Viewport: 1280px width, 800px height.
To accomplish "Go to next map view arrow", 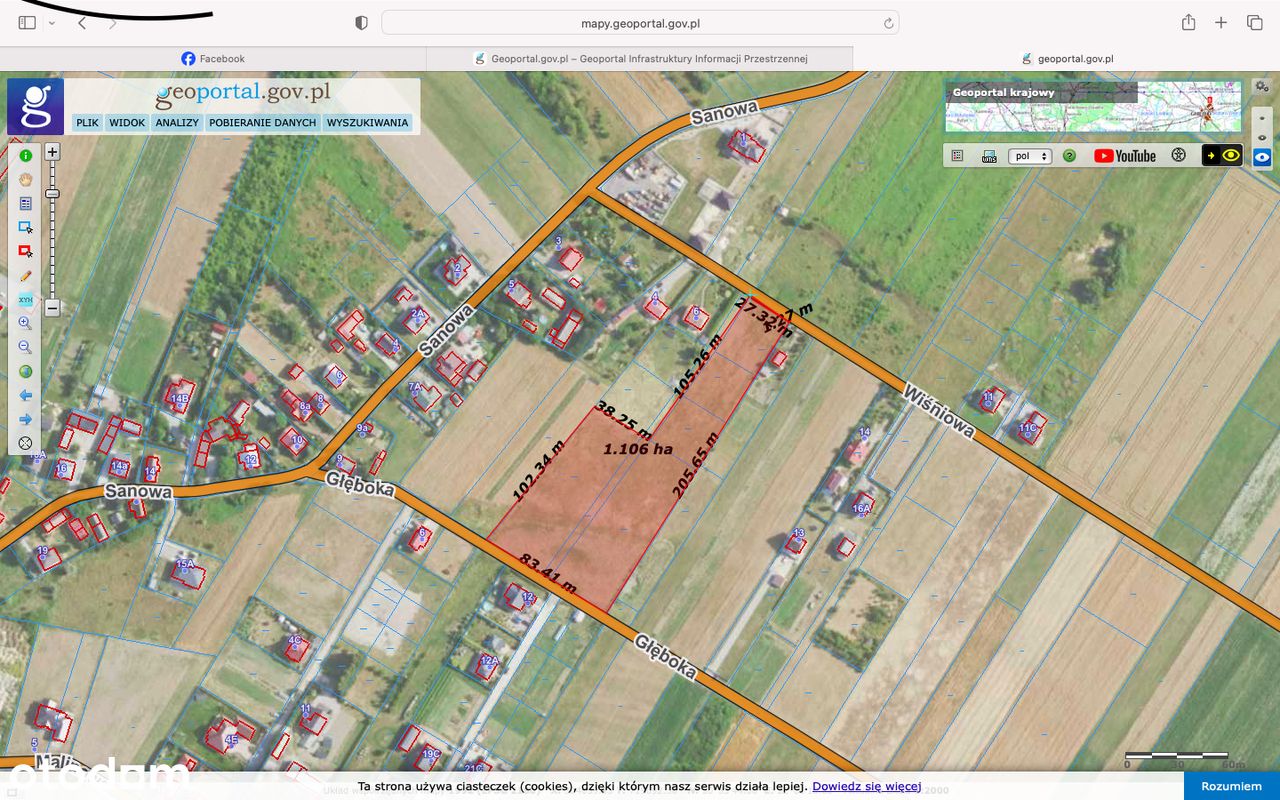I will [x=26, y=419].
